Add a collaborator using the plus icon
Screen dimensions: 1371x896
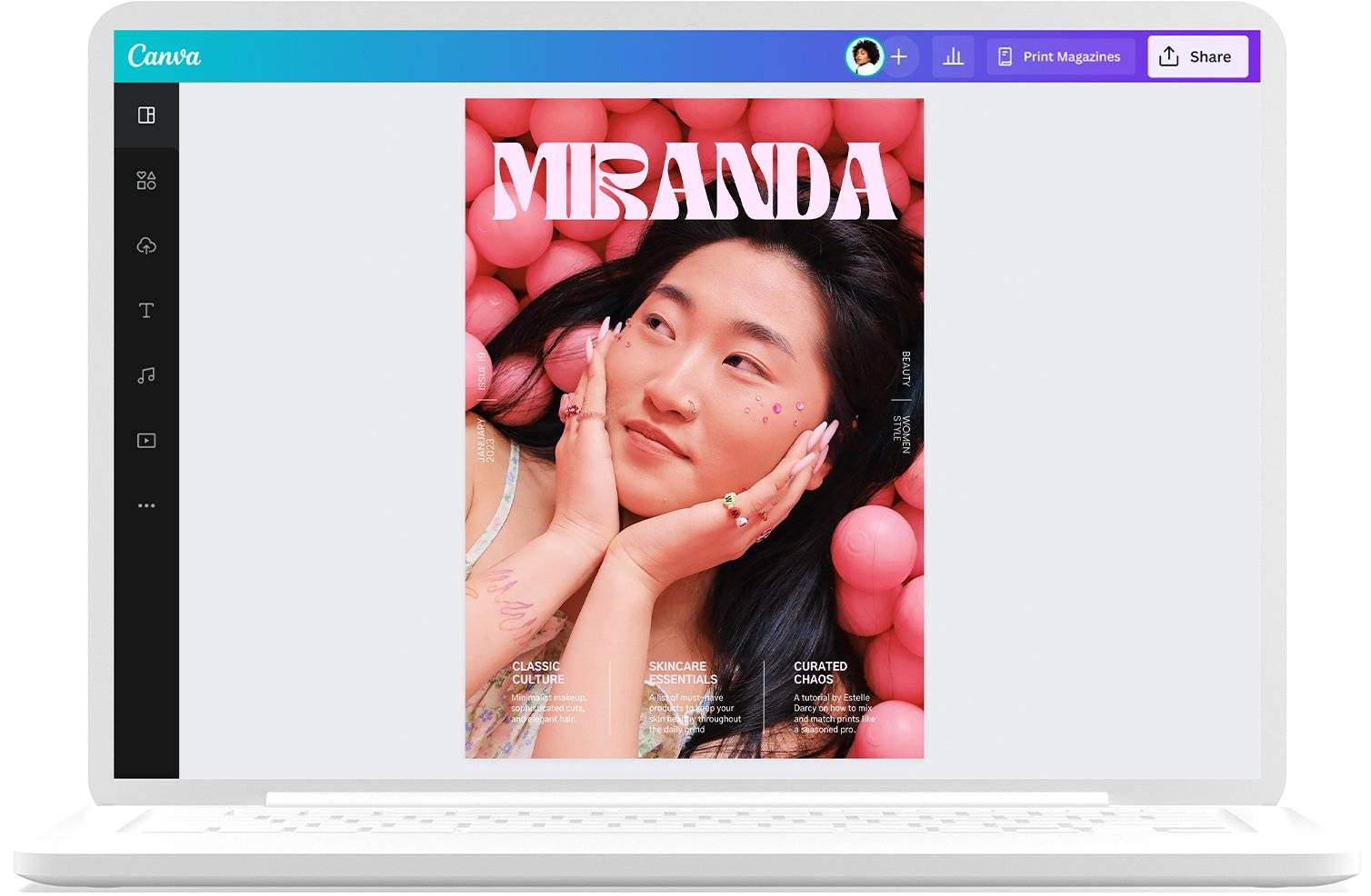tap(898, 56)
